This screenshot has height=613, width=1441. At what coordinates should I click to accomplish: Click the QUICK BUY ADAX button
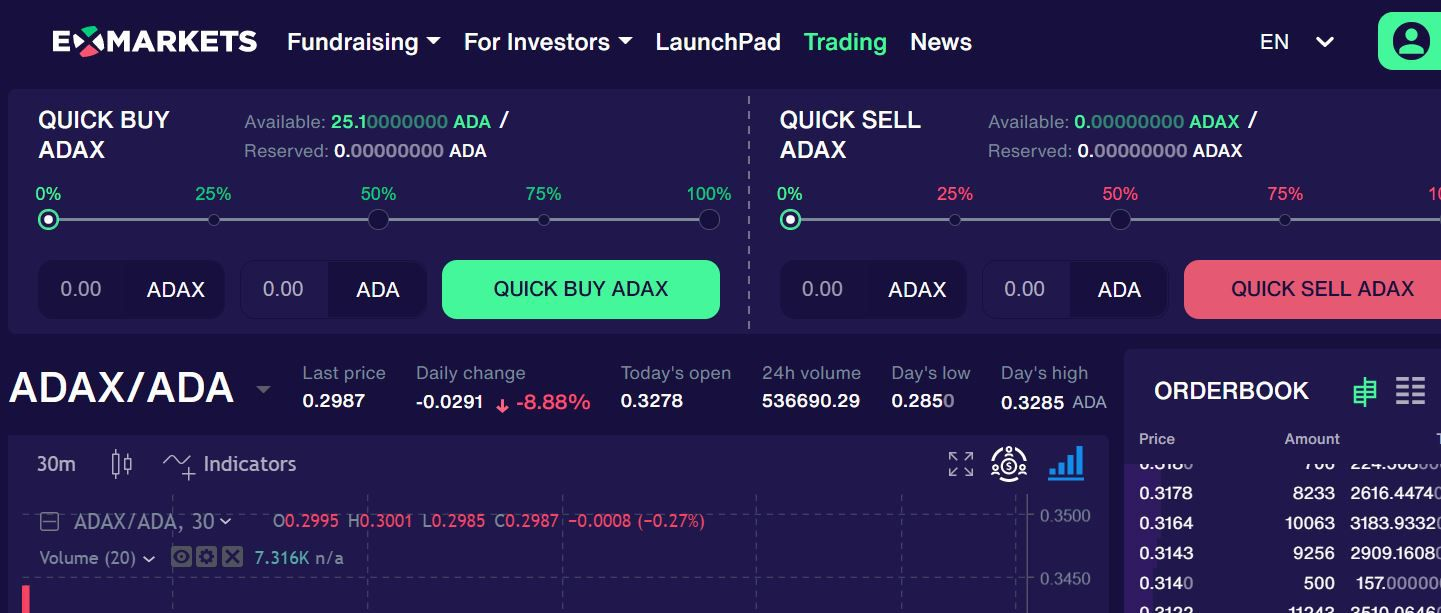pos(581,289)
